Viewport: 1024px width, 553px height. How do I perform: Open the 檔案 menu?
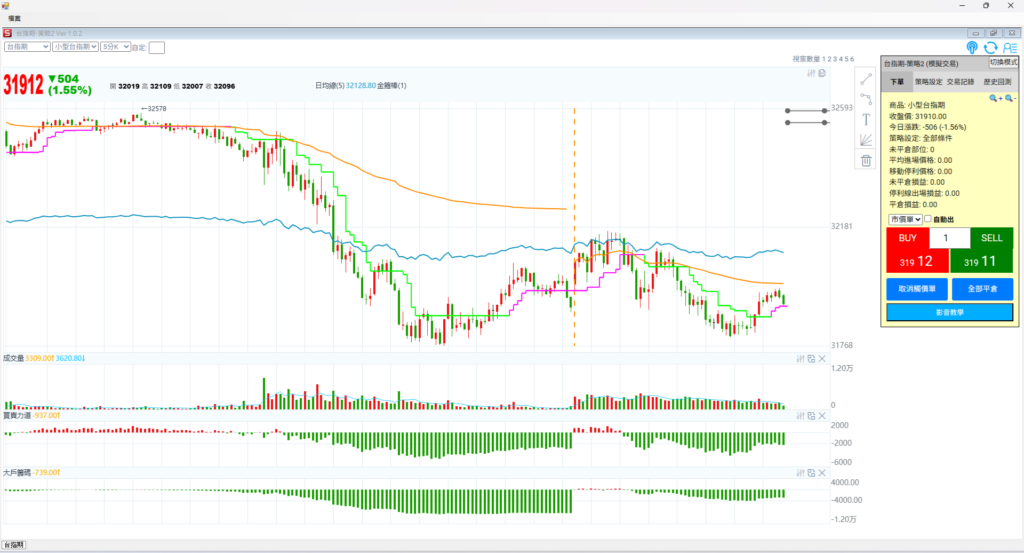tap(15, 19)
